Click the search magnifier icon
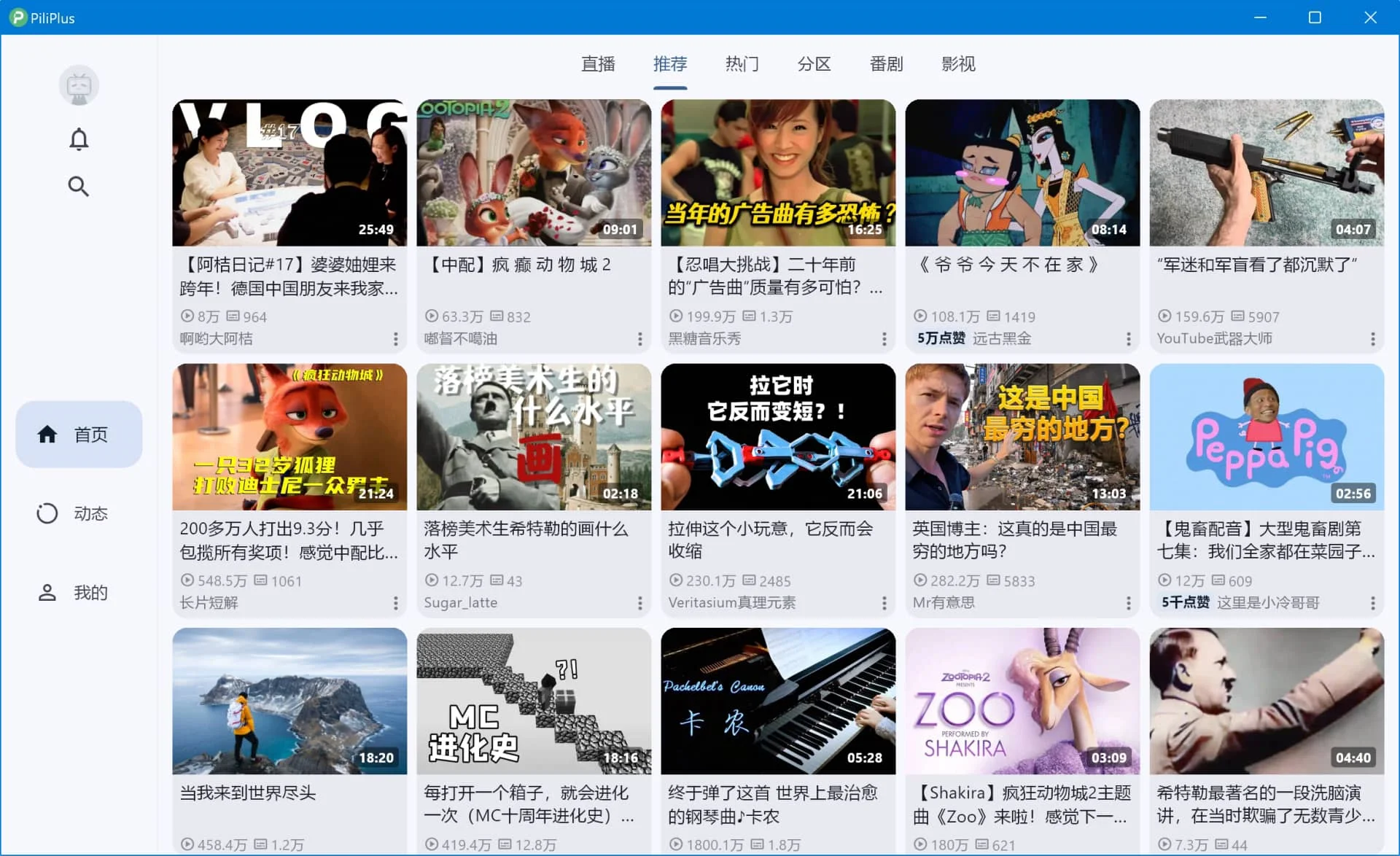Screen dimensions: 1400x856 coord(79,187)
